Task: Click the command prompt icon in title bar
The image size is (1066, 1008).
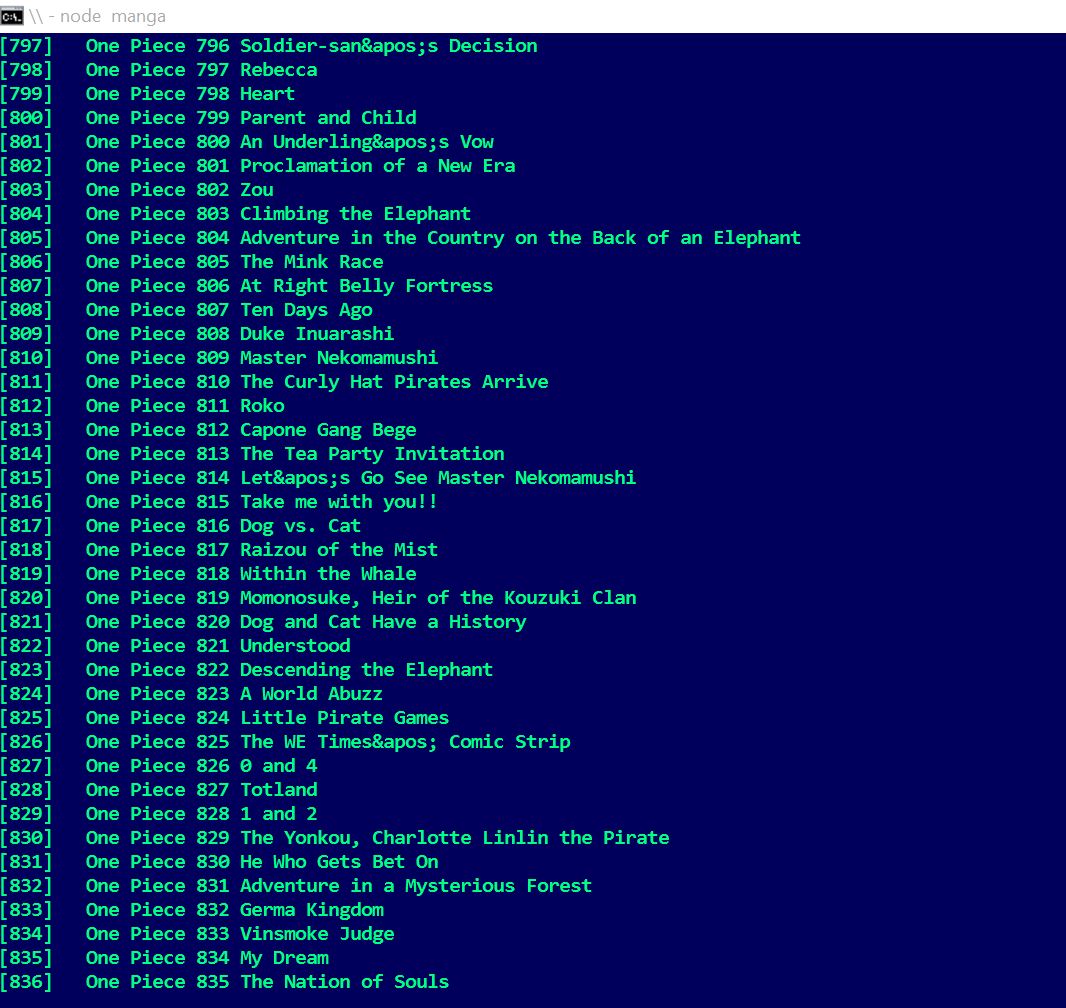Action: pyautogui.click(x=12, y=16)
